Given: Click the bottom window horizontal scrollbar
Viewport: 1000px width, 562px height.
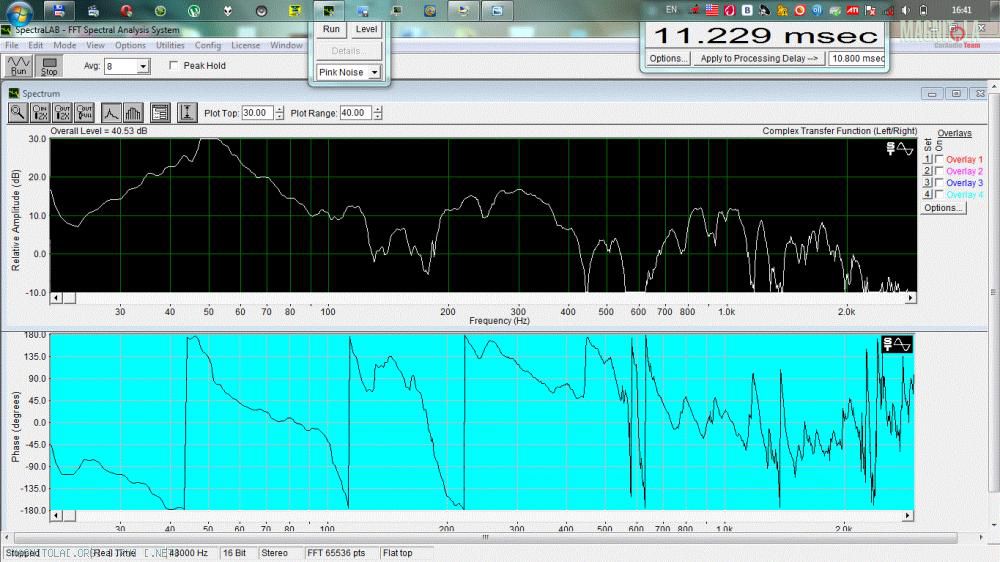Looking at the screenshot, I should 485,538.
